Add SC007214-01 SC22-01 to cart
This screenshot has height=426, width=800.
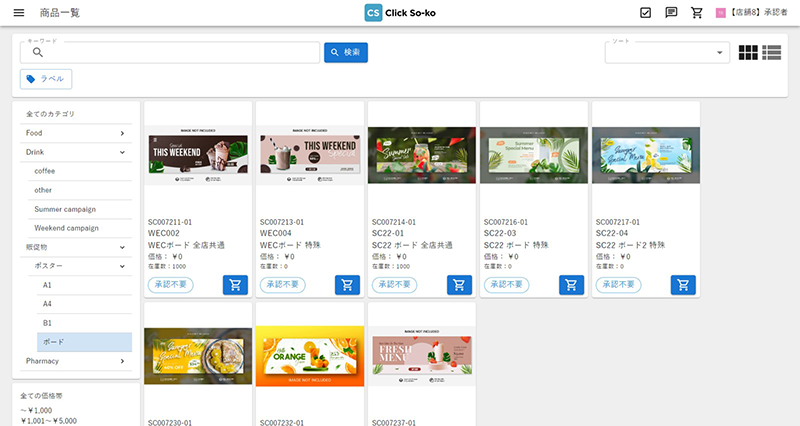459,285
